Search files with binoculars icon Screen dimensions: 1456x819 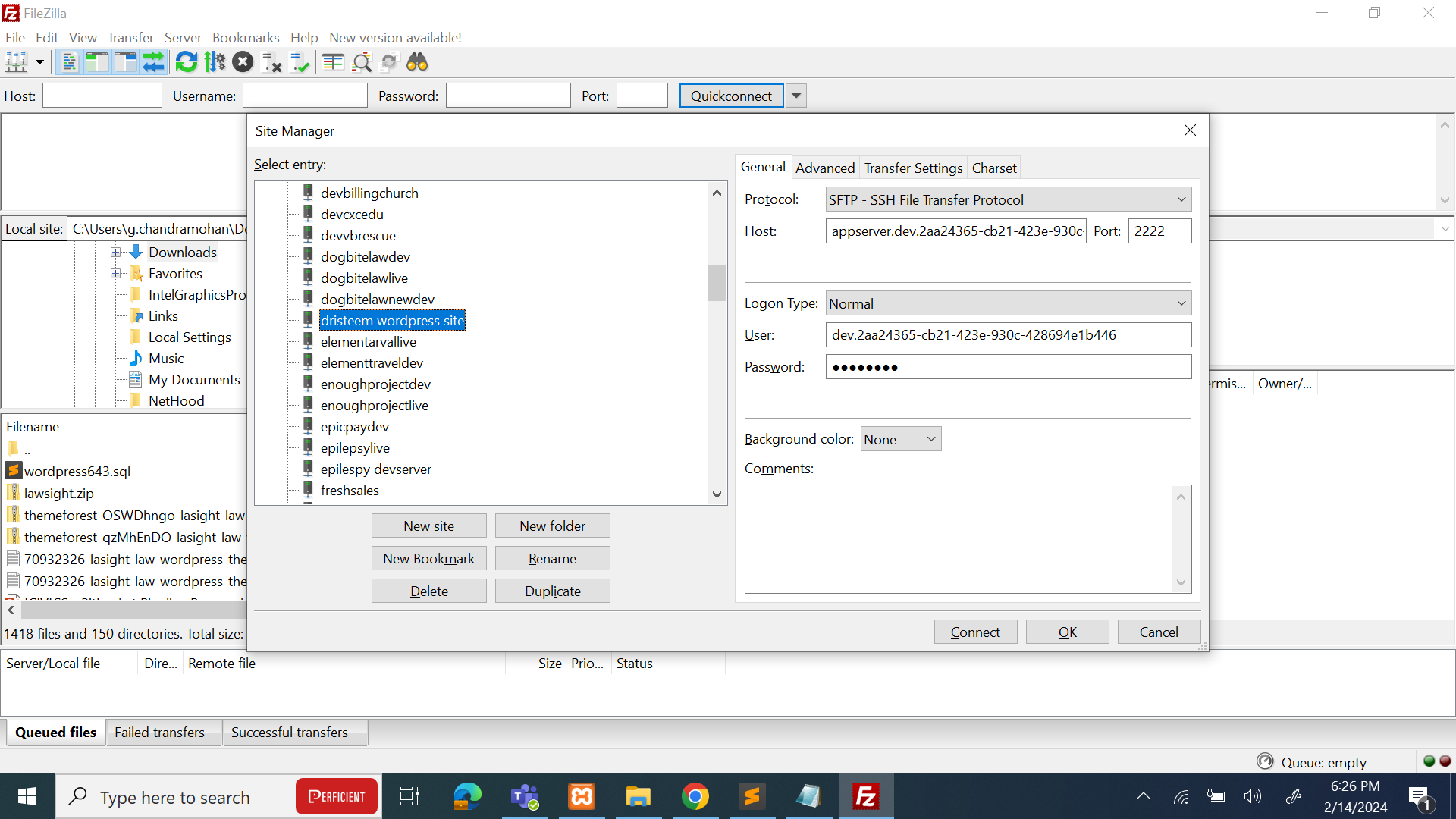point(418,62)
